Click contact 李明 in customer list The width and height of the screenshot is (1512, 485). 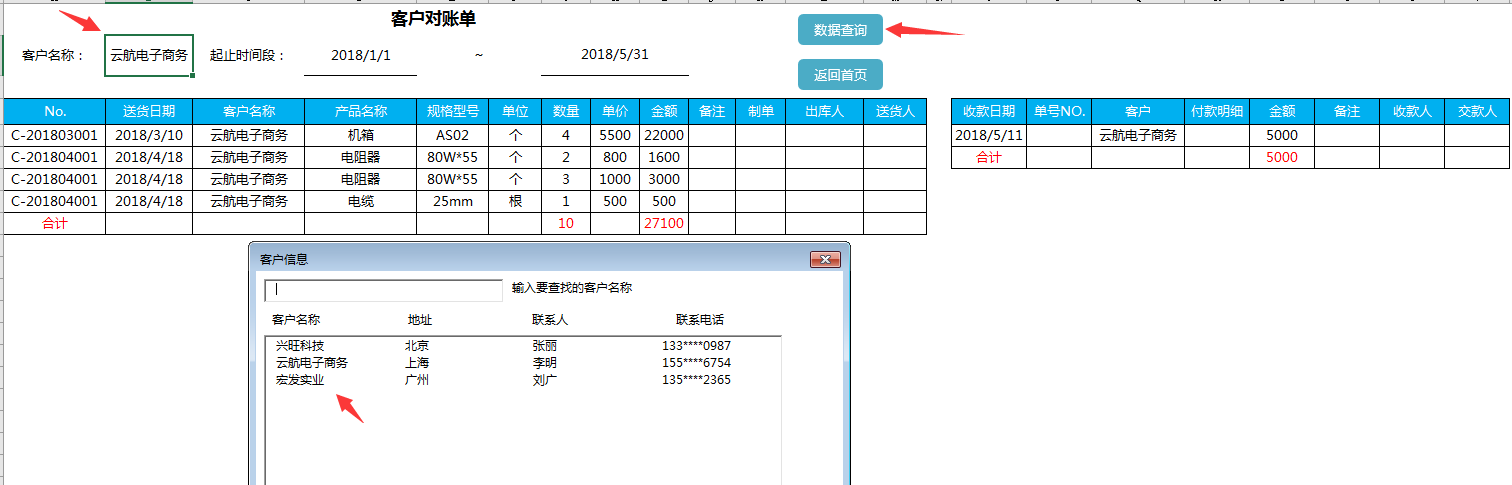545,363
